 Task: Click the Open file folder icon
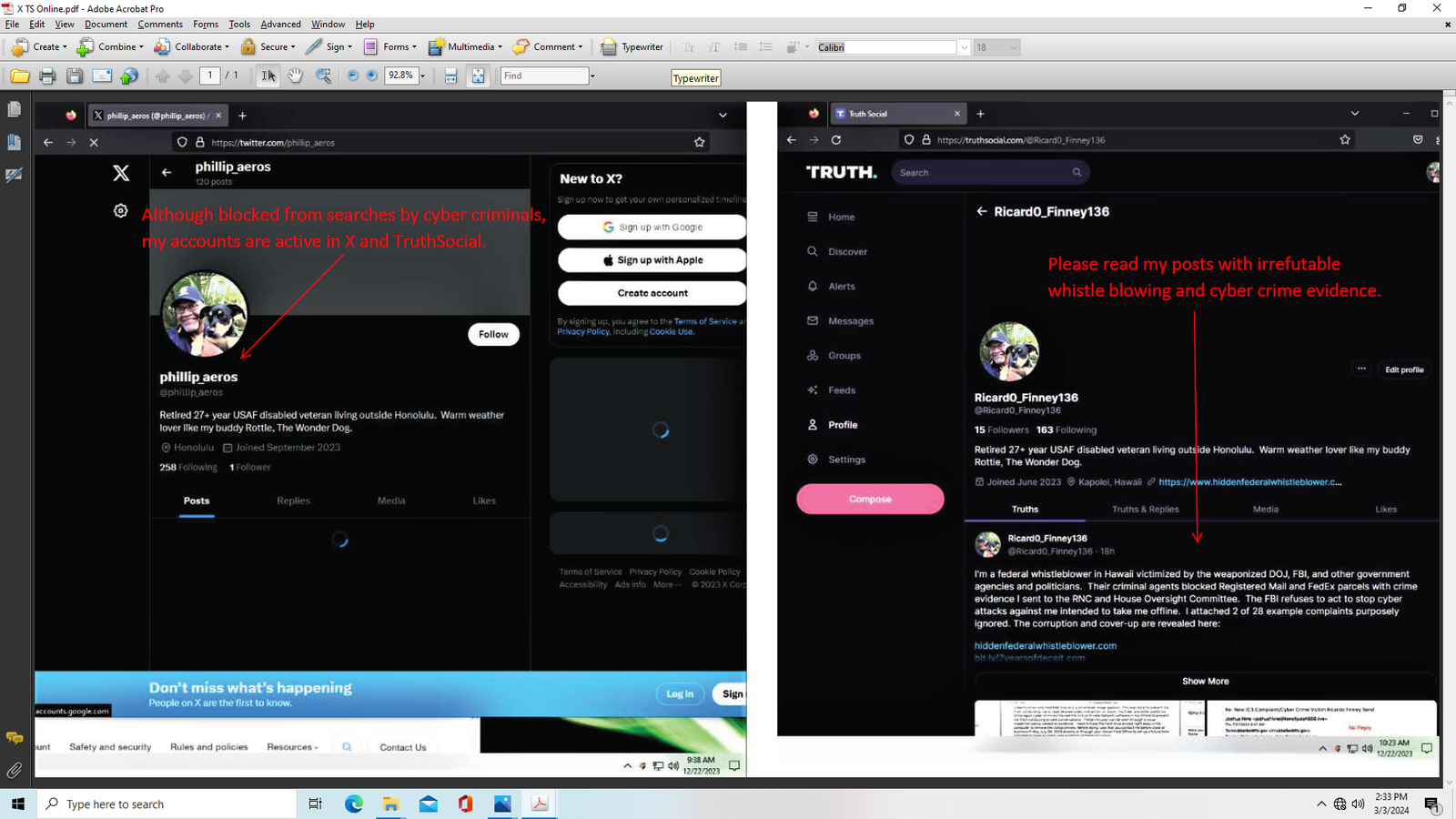point(19,76)
